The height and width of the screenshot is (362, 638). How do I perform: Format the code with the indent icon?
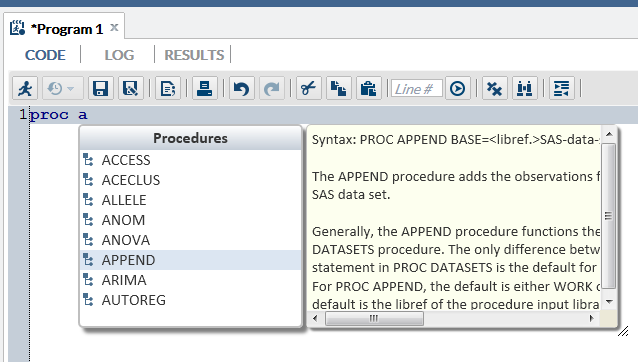562,88
